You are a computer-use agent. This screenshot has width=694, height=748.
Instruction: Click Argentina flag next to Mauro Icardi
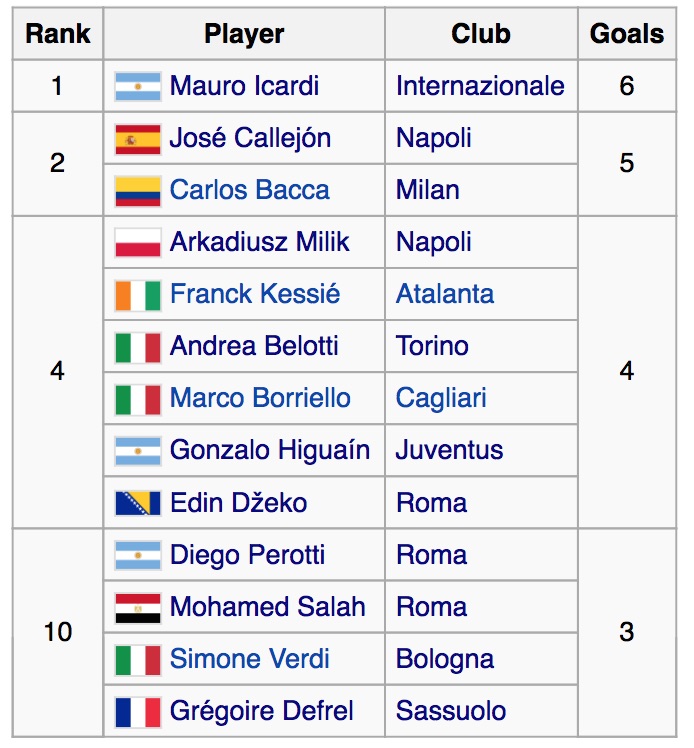click(x=138, y=86)
